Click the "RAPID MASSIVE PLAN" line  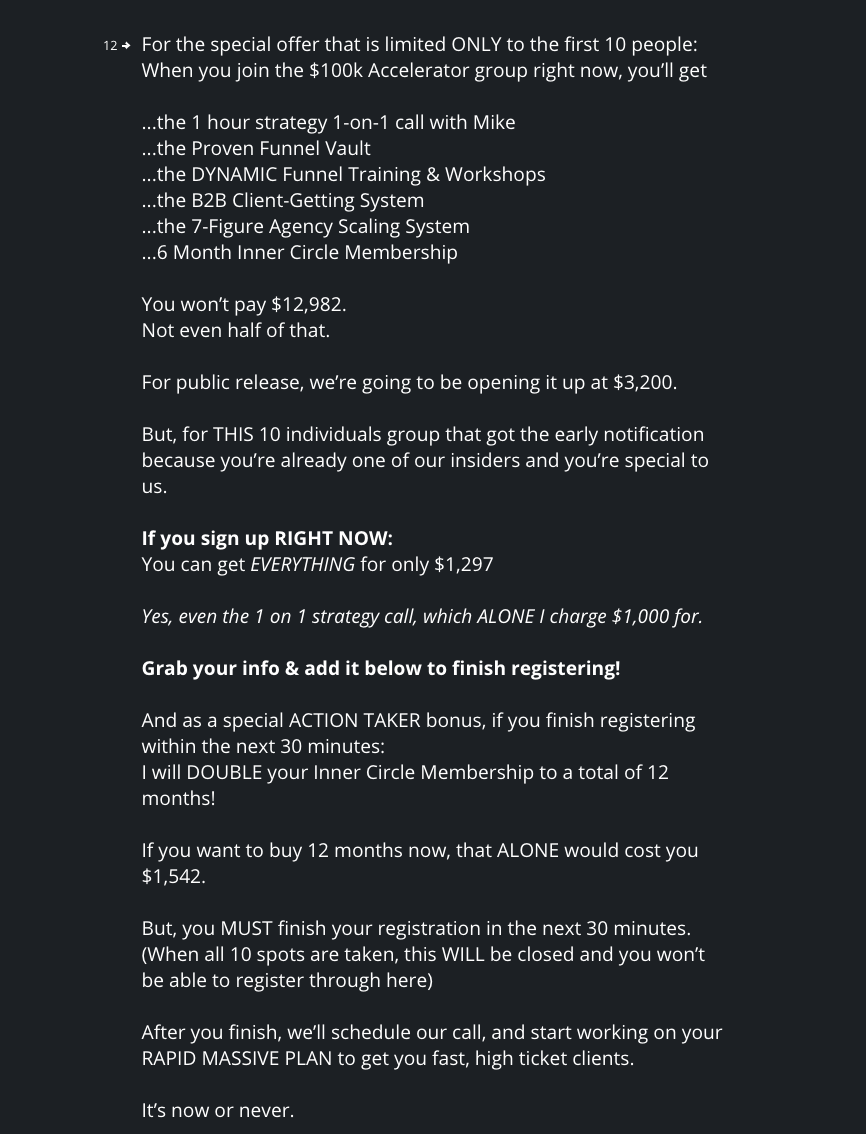pos(387,1059)
